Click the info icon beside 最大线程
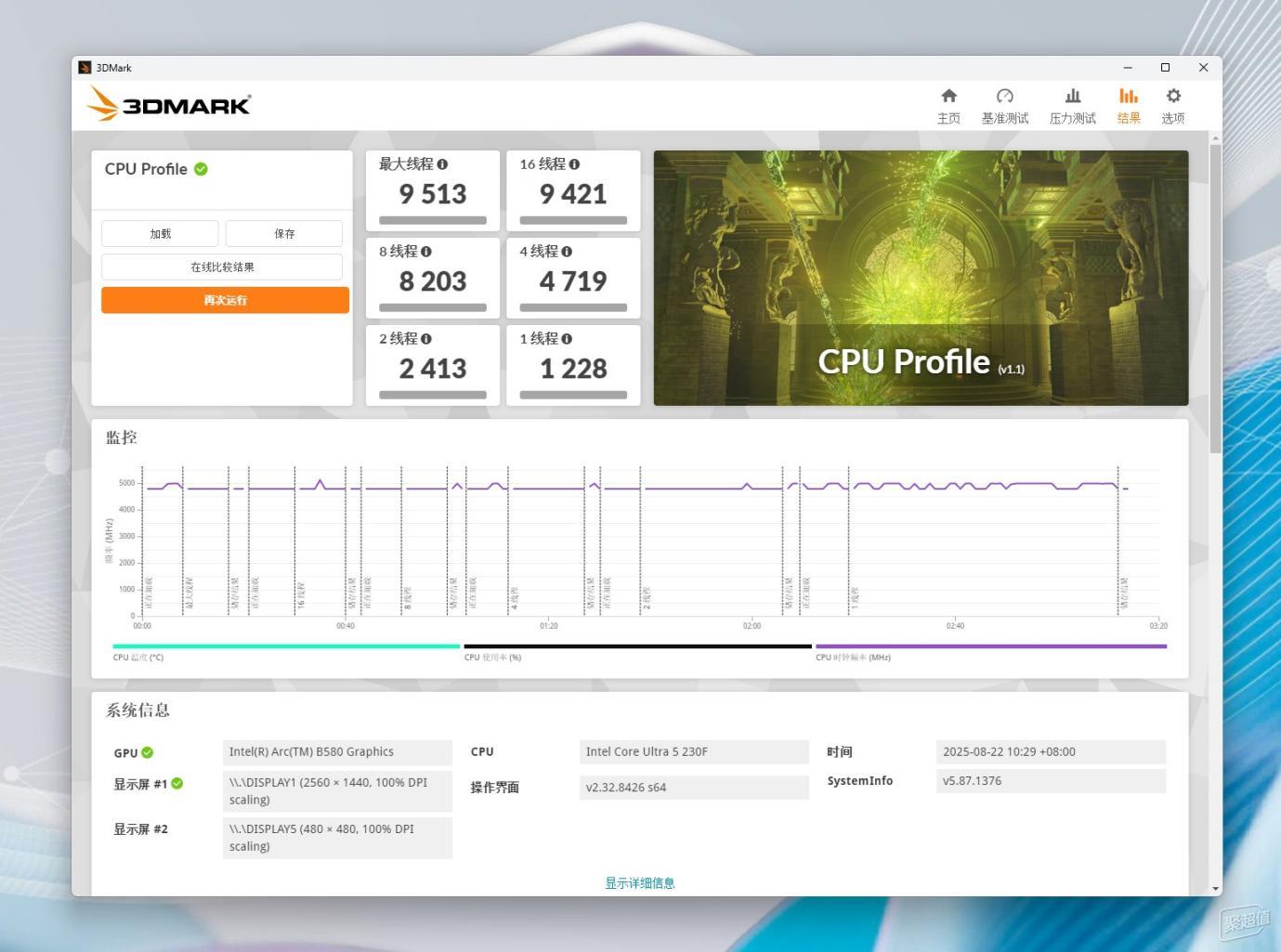This screenshot has width=1281, height=952. 442,164
